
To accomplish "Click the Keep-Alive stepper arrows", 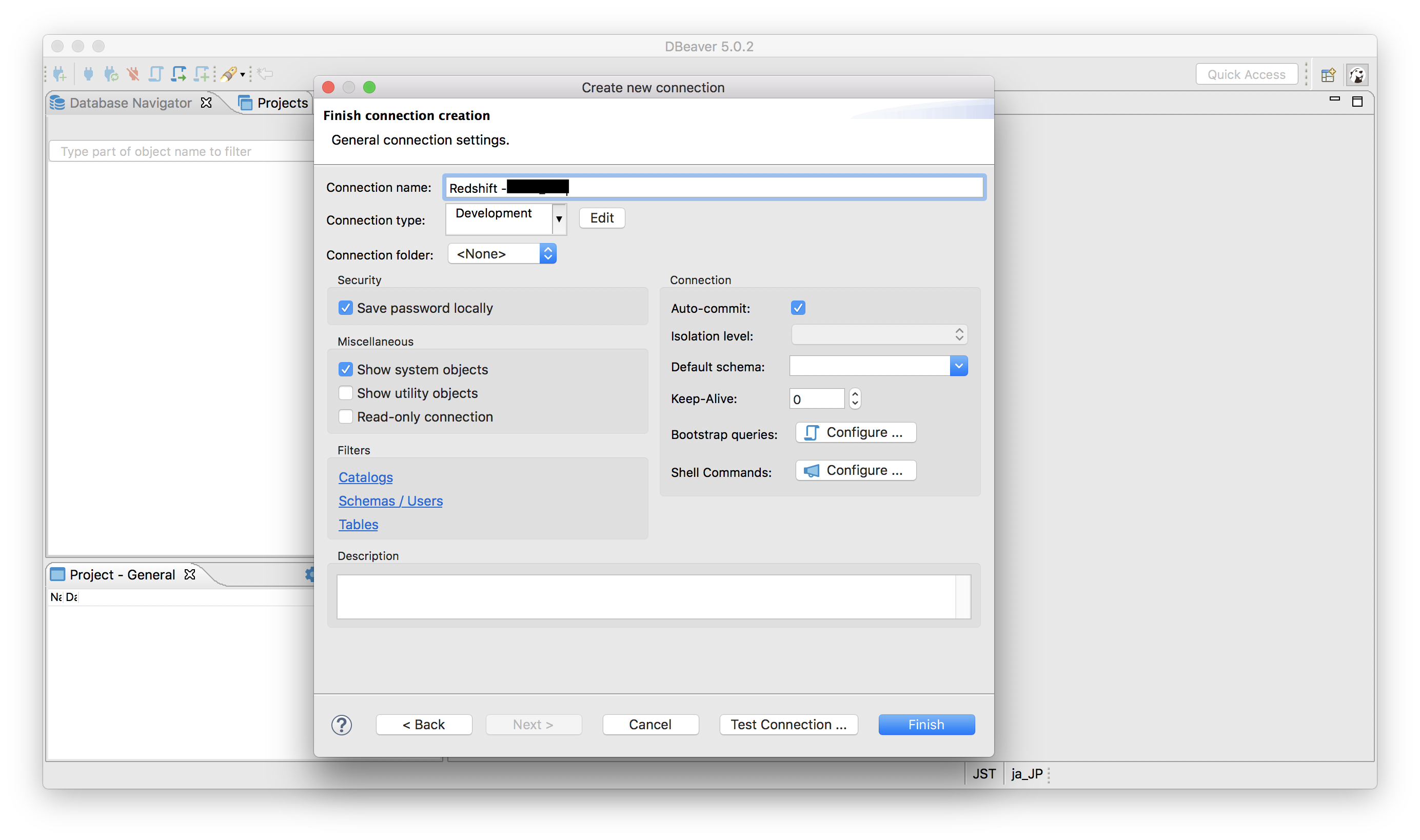I will tap(855, 399).
